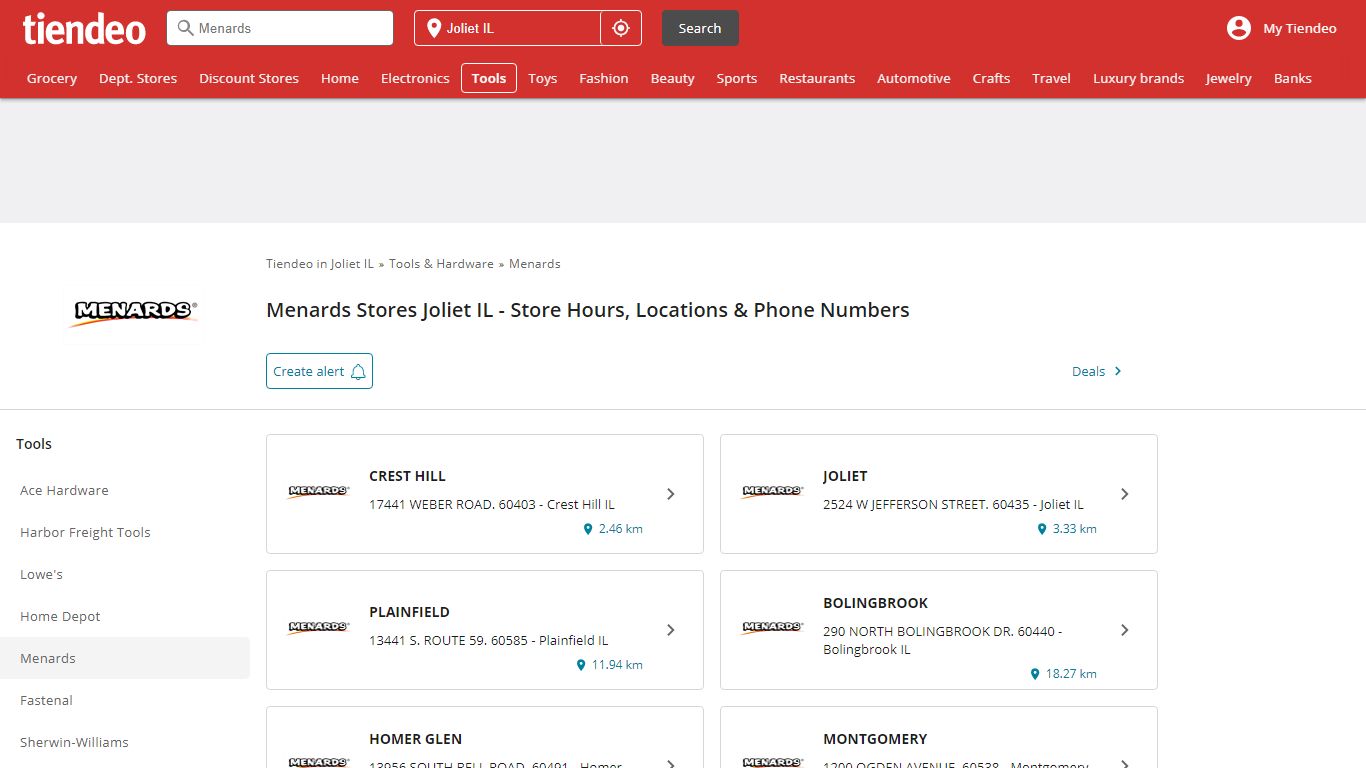This screenshot has width=1366, height=768.
Task: Click the MONTGOMERY store title
Action: pyautogui.click(x=875, y=739)
